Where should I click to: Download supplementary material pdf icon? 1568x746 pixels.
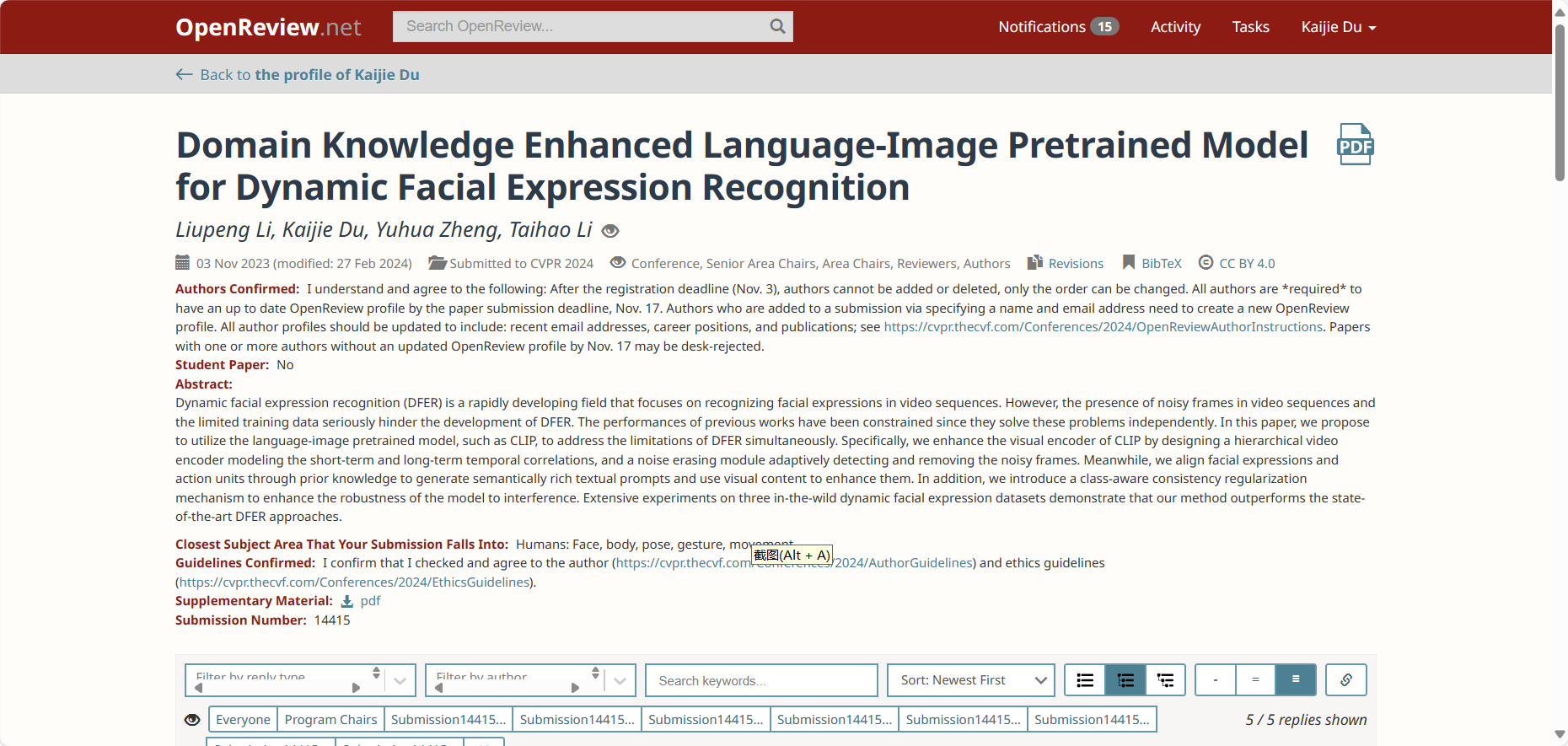(346, 601)
